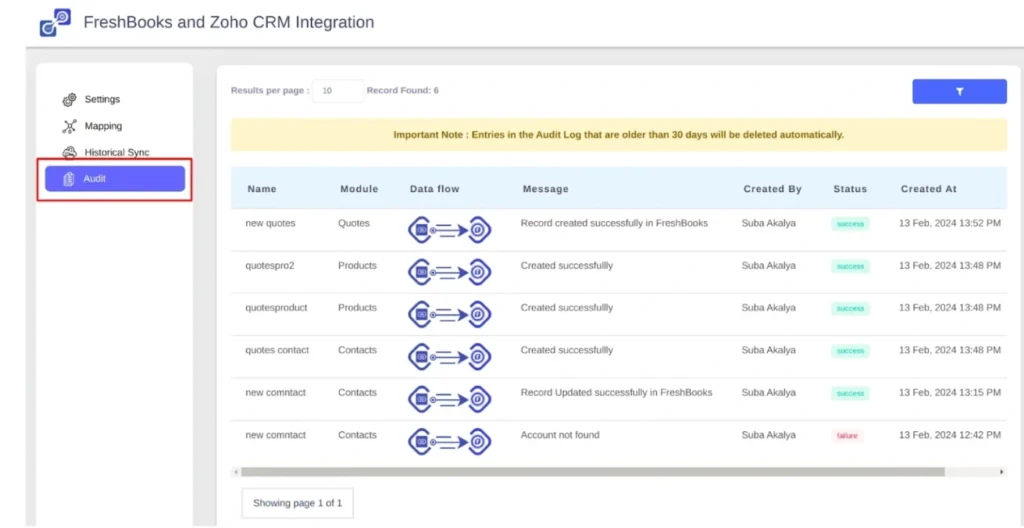Image resolution: width=1024 pixels, height=528 pixels.
Task: Click the 'Account not found' message
Action: [x=560, y=435]
